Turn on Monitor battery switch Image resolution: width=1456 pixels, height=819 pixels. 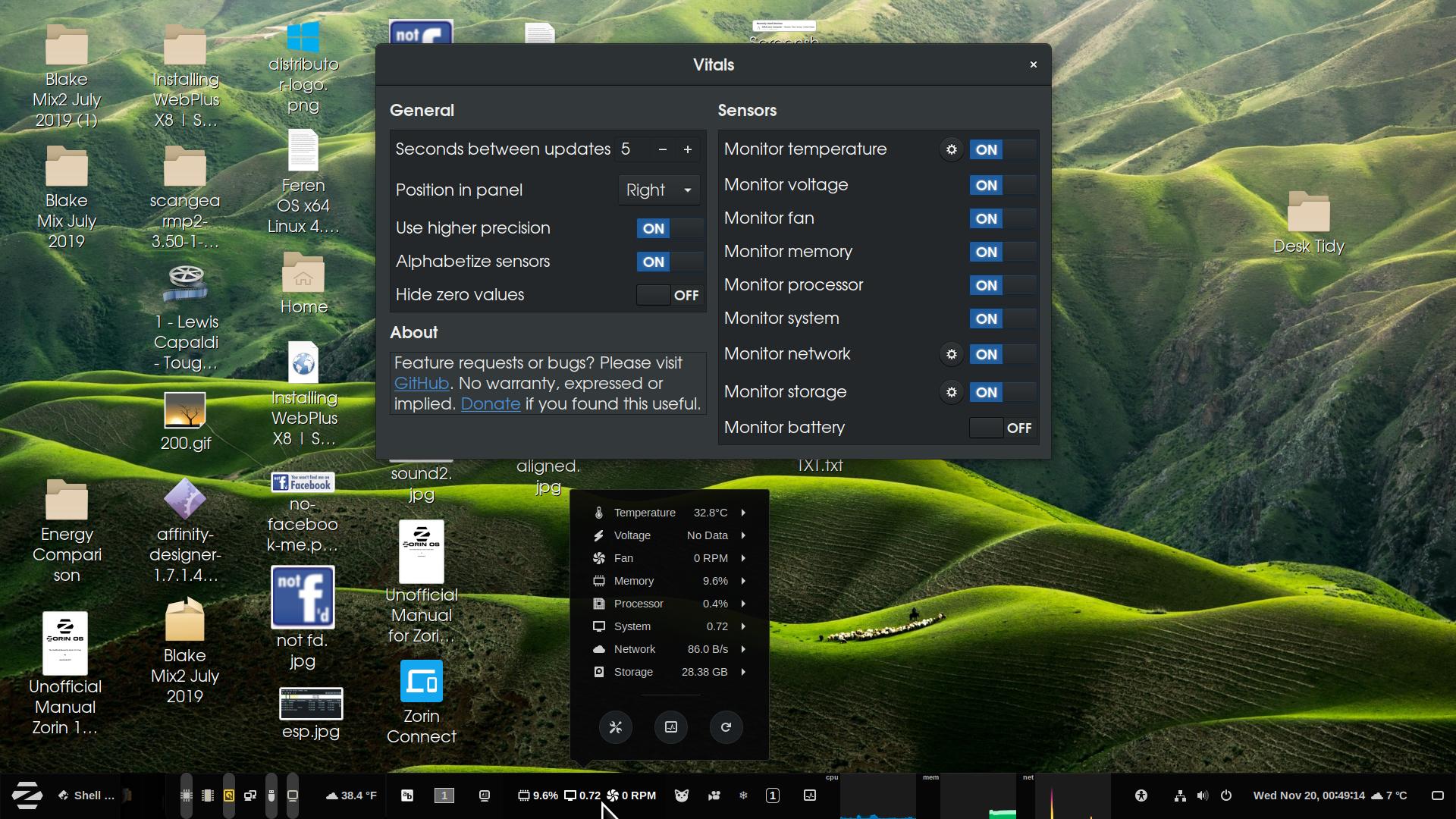(1002, 428)
